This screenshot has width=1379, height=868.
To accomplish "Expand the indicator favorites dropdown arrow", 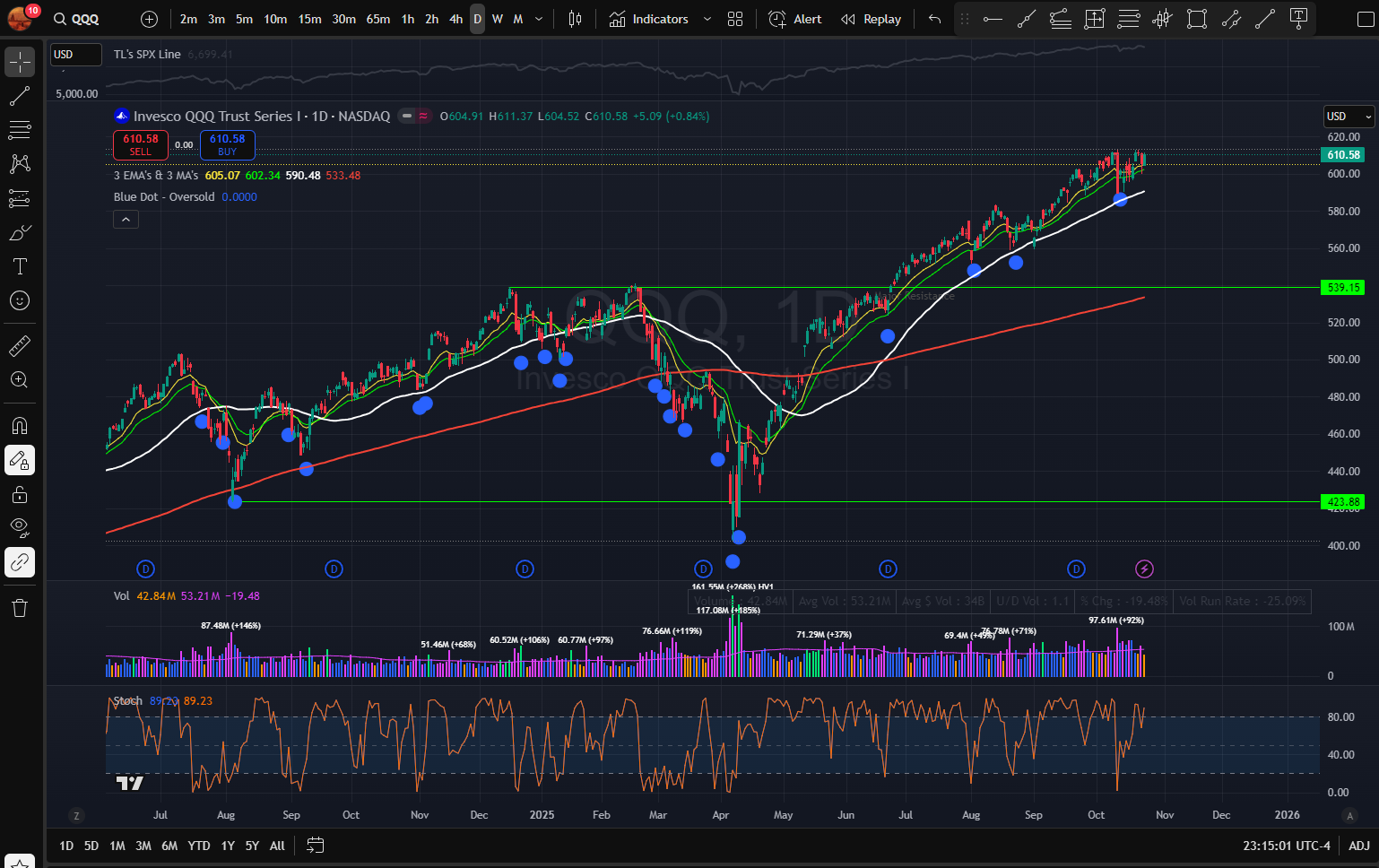I will (707, 19).
